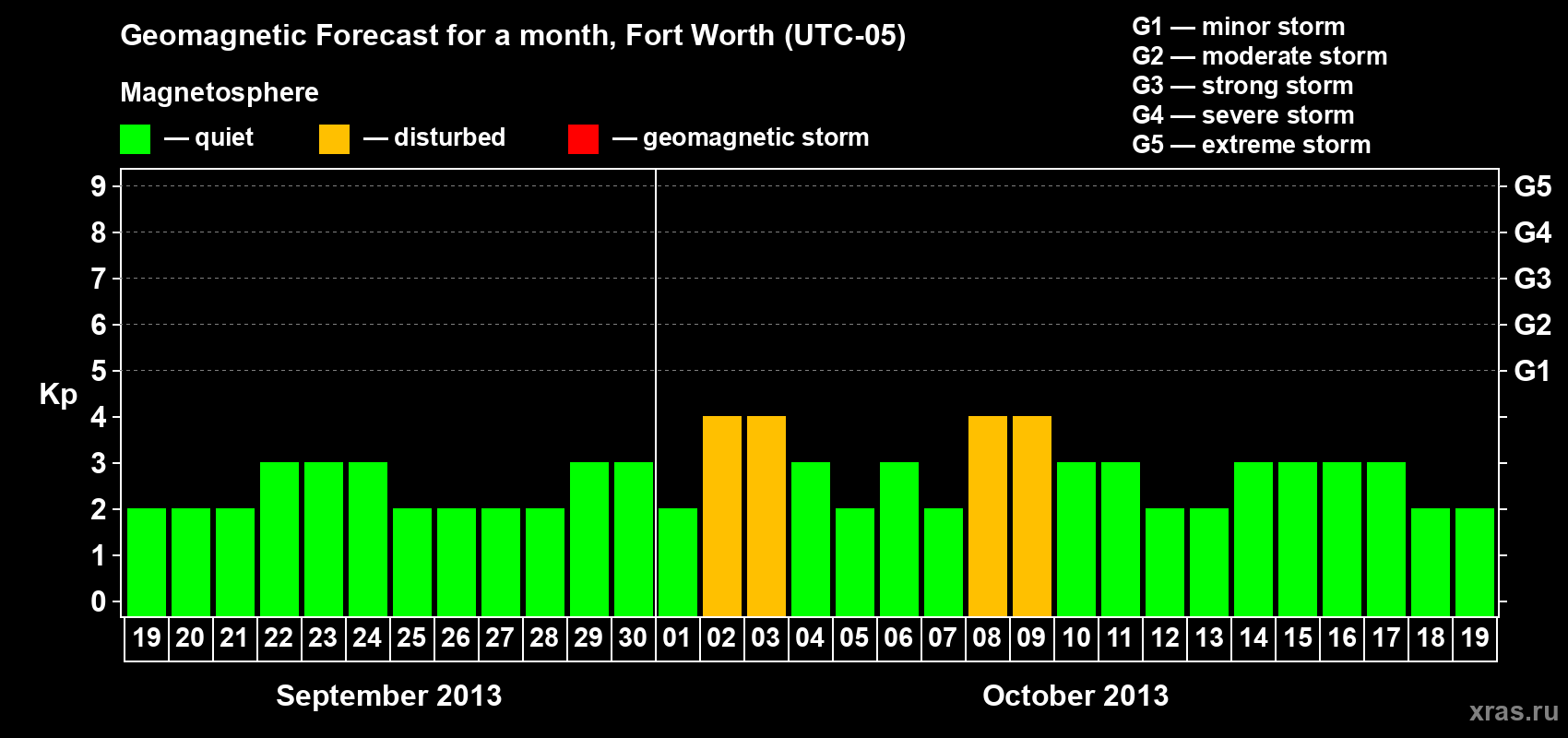Select the orange bar for October 02
Image resolution: width=1568 pixels, height=738 pixels.
(722, 517)
